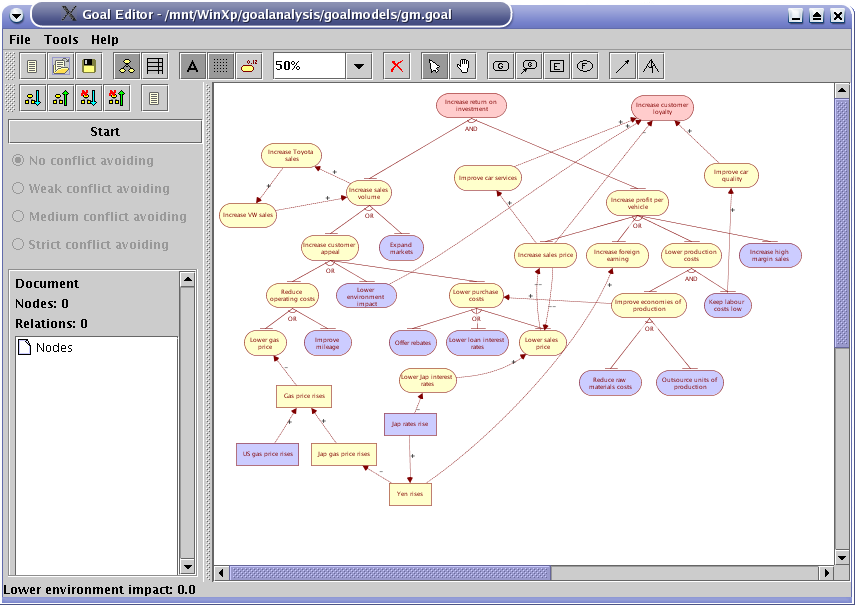
Task: Select the Improve car services node
Action: point(488,178)
